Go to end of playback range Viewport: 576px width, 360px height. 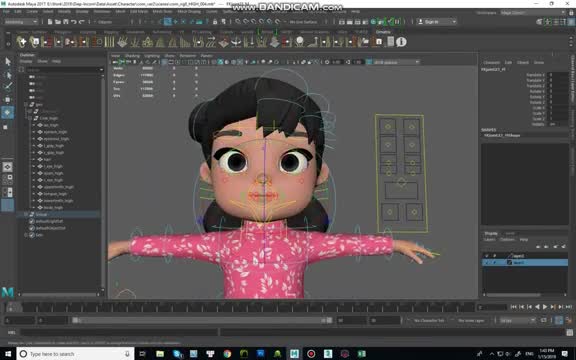[569, 307]
